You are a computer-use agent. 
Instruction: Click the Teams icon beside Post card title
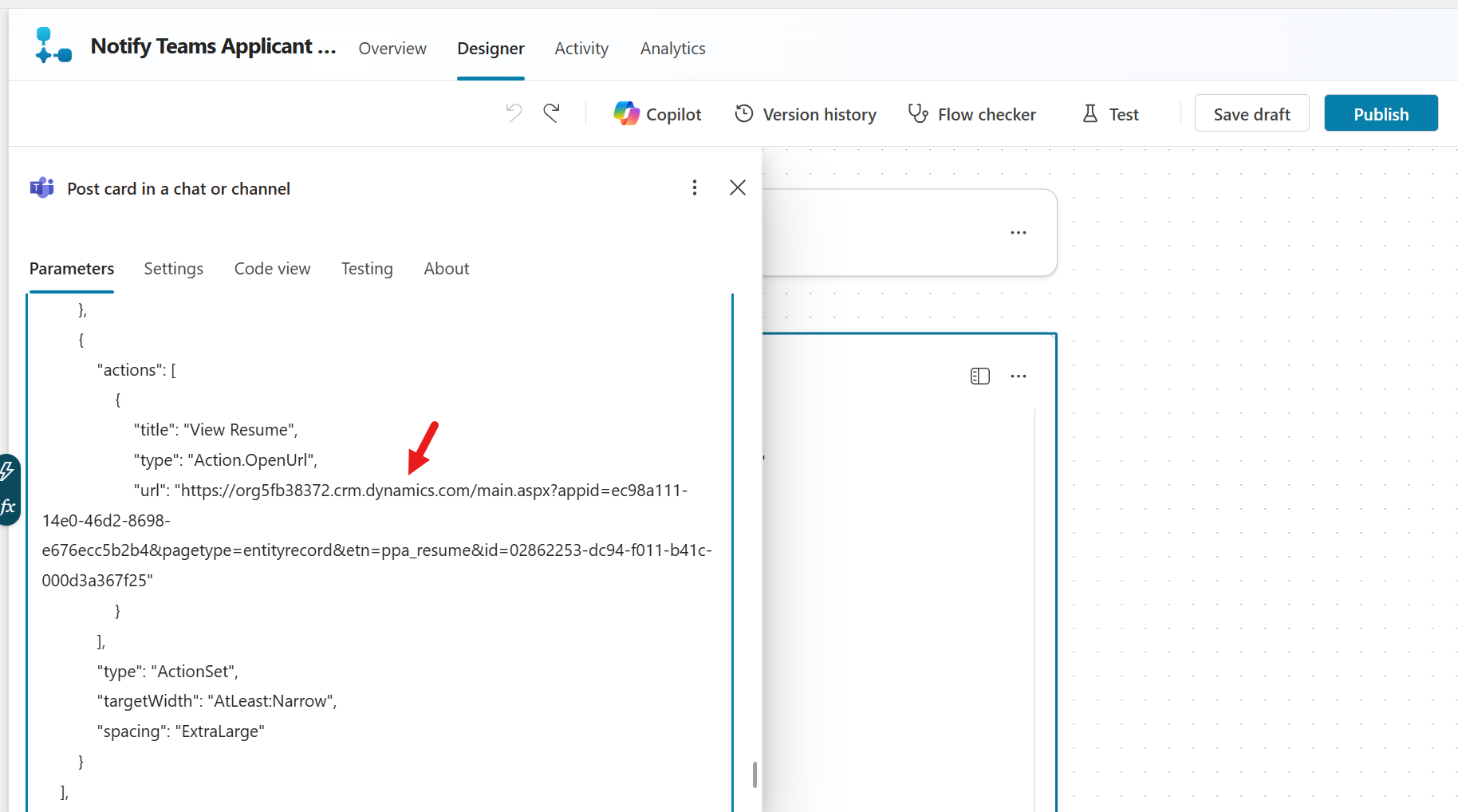(41, 187)
